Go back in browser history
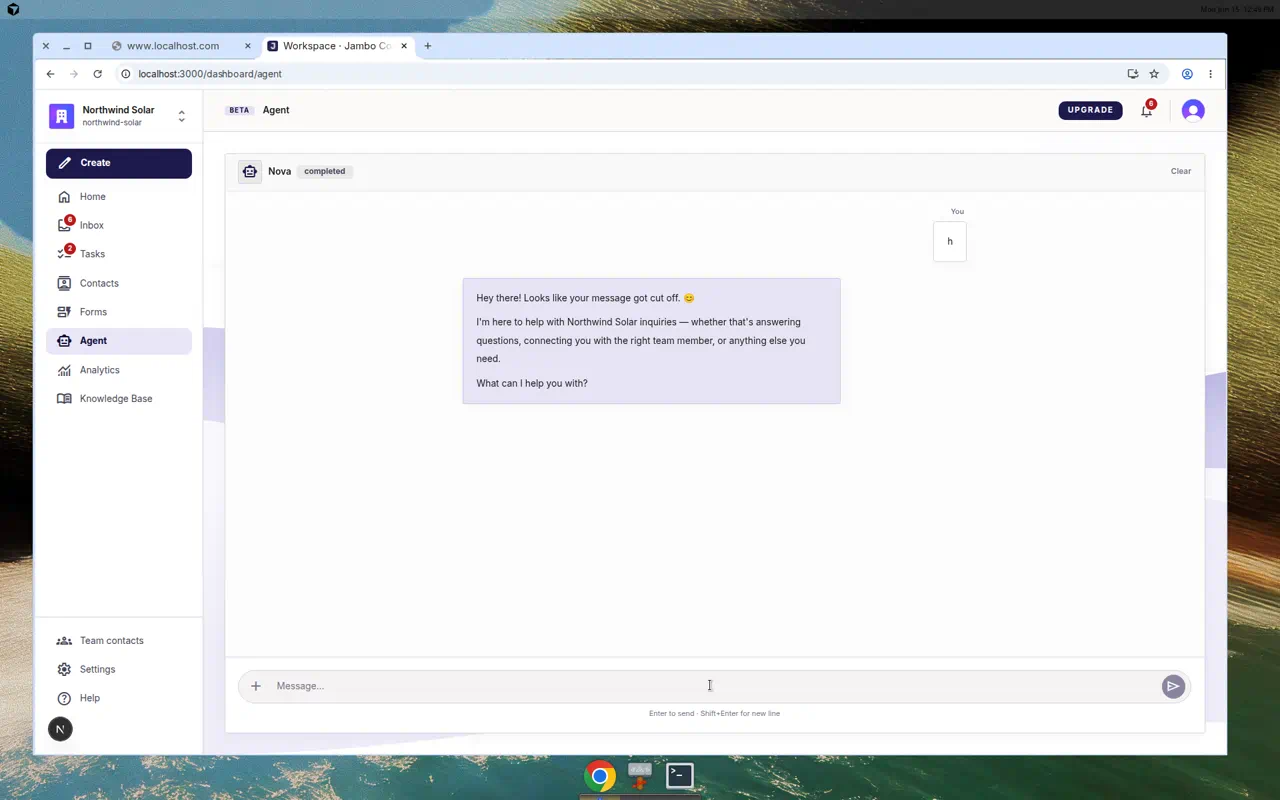 pyautogui.click(x=51, y=74)
